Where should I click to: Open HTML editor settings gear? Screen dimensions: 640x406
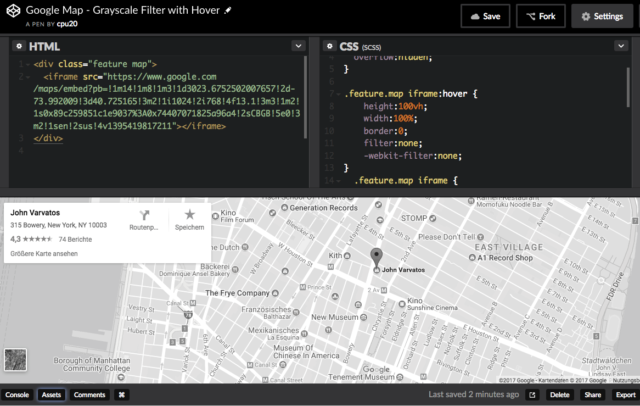coord(19,46)
